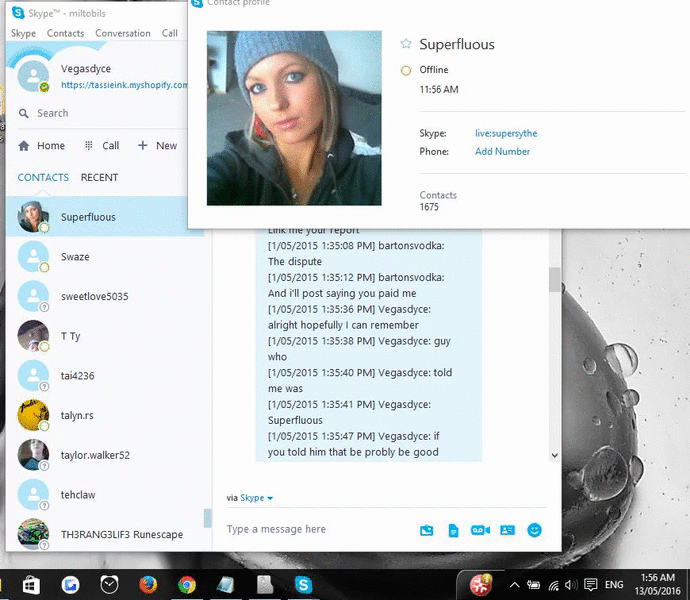Screen dimensions: 690x600
Task: Open the Contacts menu
Action: pyautogui.click(x=65, y=33)
